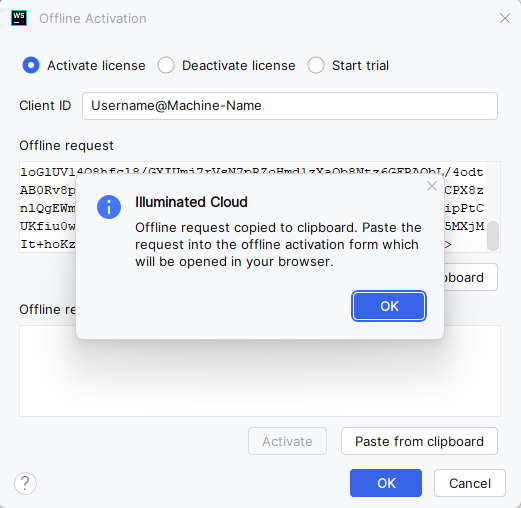Close the Illuminated Cloud message popup
521x508 pixels.
432,186
